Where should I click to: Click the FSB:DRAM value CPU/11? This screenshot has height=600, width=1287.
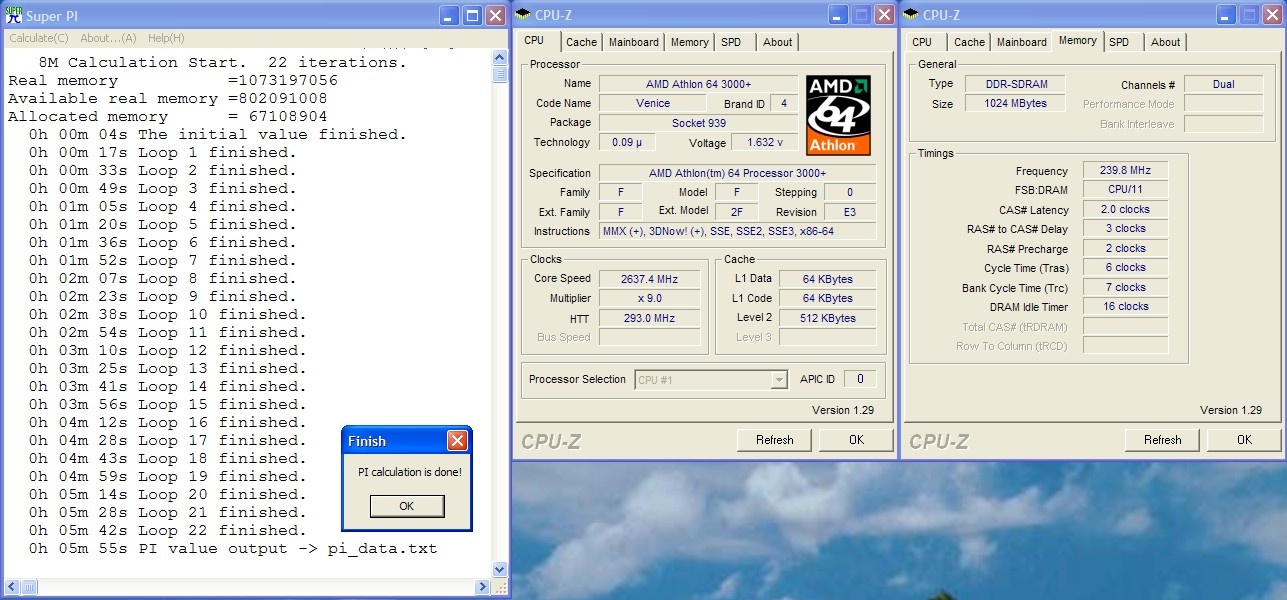[1125, 190]
